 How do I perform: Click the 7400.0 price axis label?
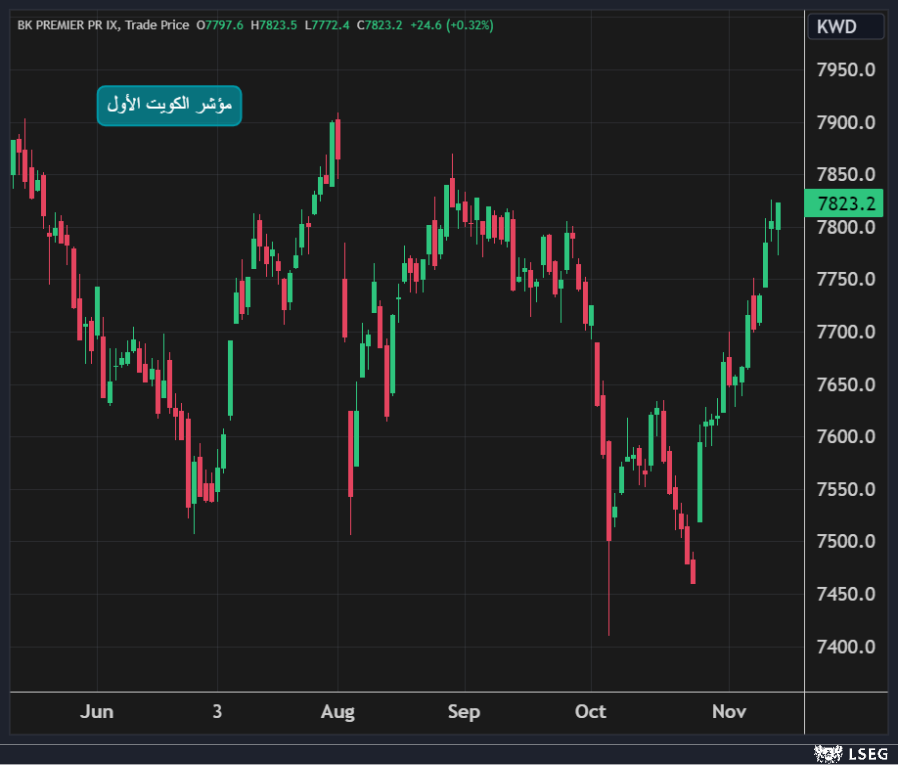846,647
